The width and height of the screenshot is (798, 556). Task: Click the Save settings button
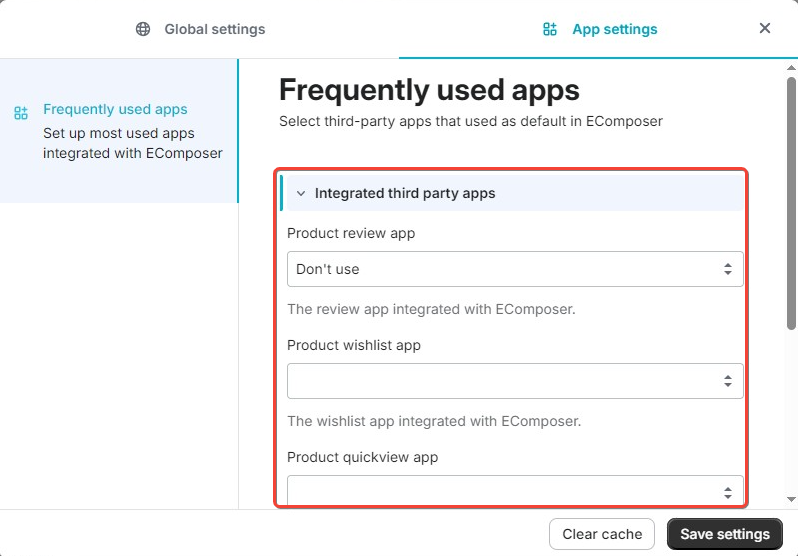pos(724,534)
